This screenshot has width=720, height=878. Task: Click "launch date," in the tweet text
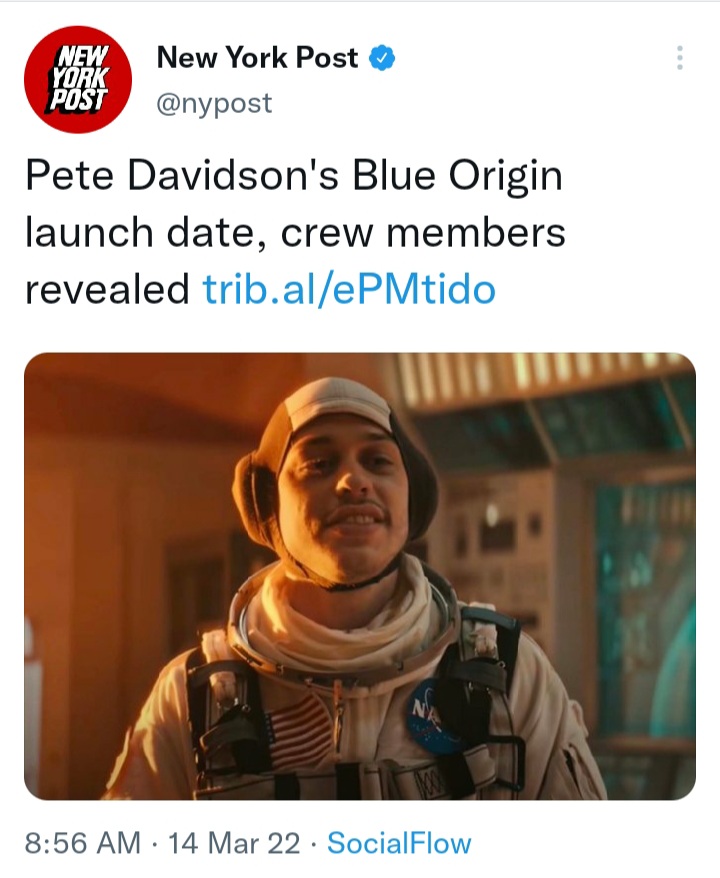tap(145, 232)
